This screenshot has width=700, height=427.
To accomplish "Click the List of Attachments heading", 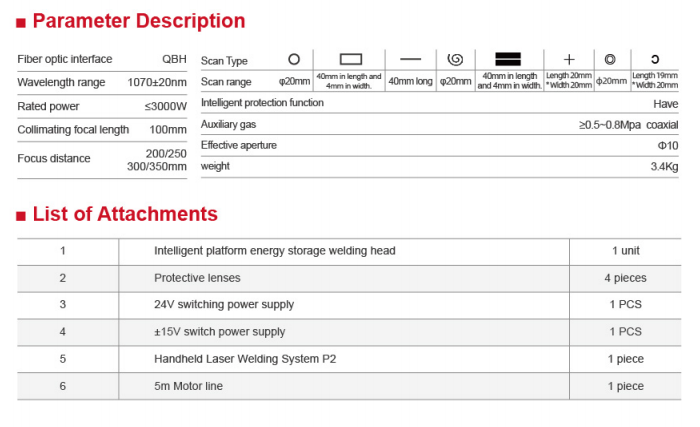I will click(125, 214).
